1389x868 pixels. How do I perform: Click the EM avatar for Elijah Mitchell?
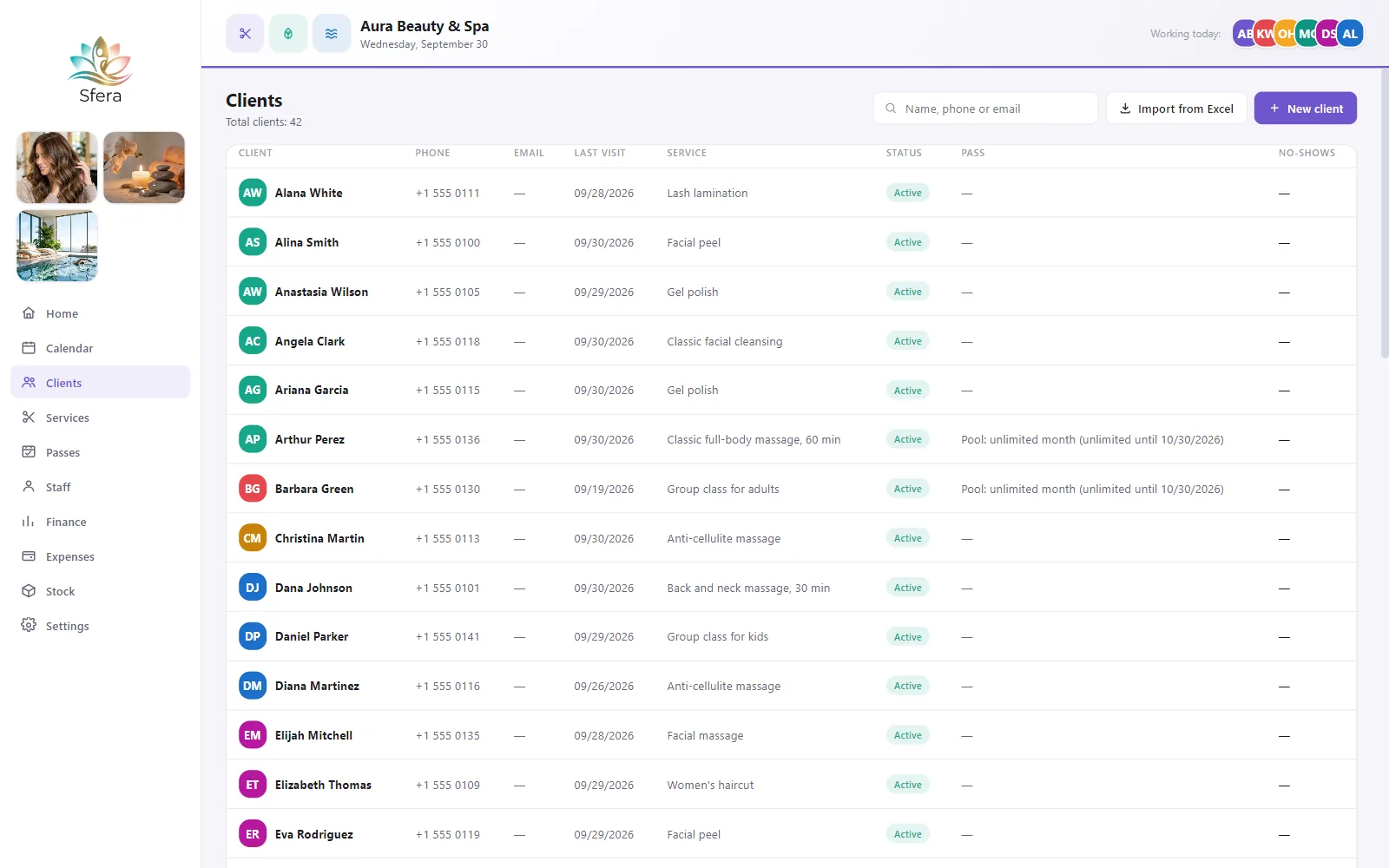coord(253,735)
